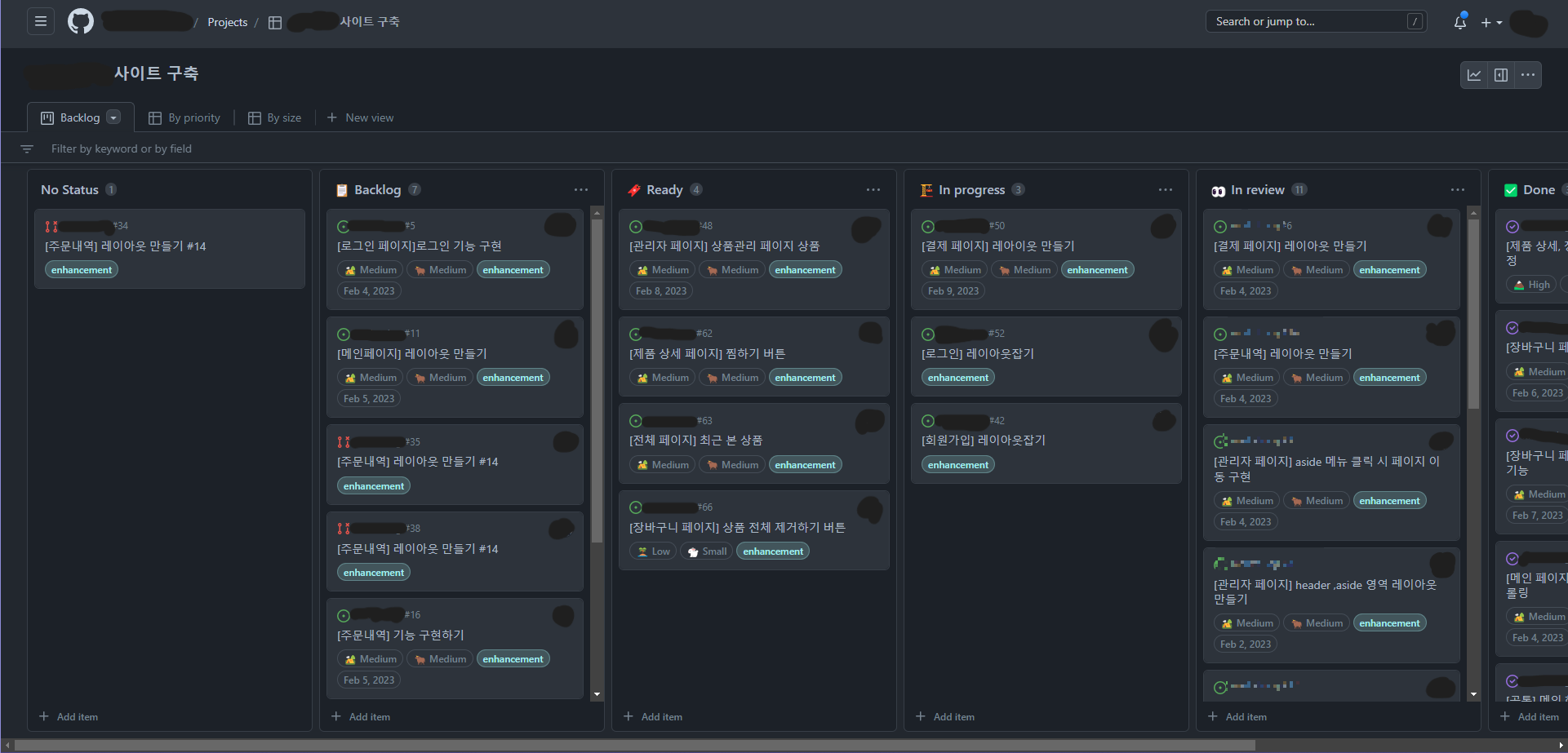The width and height of the screenshot is (1568, 753).
Task: Open the create new plus menu
Action: point(1491,23)
